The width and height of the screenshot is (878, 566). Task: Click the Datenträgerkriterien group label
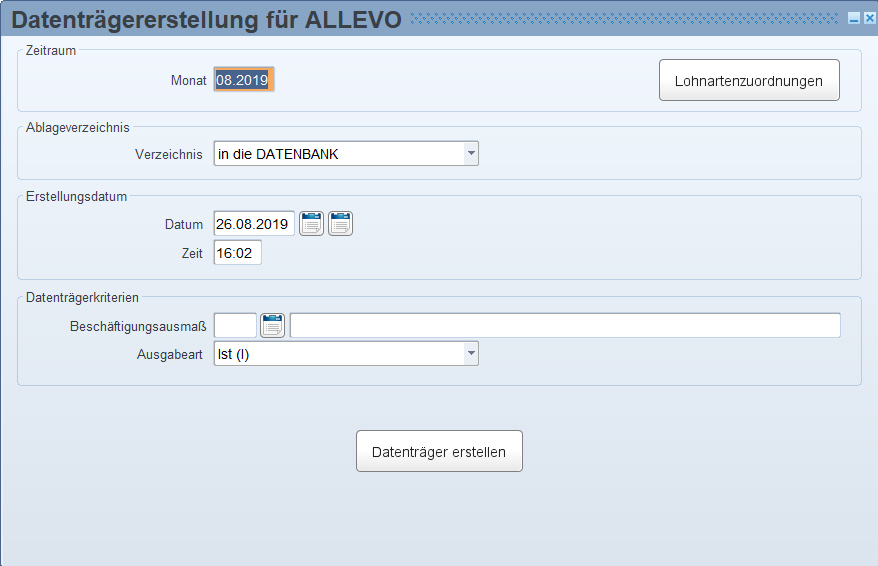click(x=82, y=297)
